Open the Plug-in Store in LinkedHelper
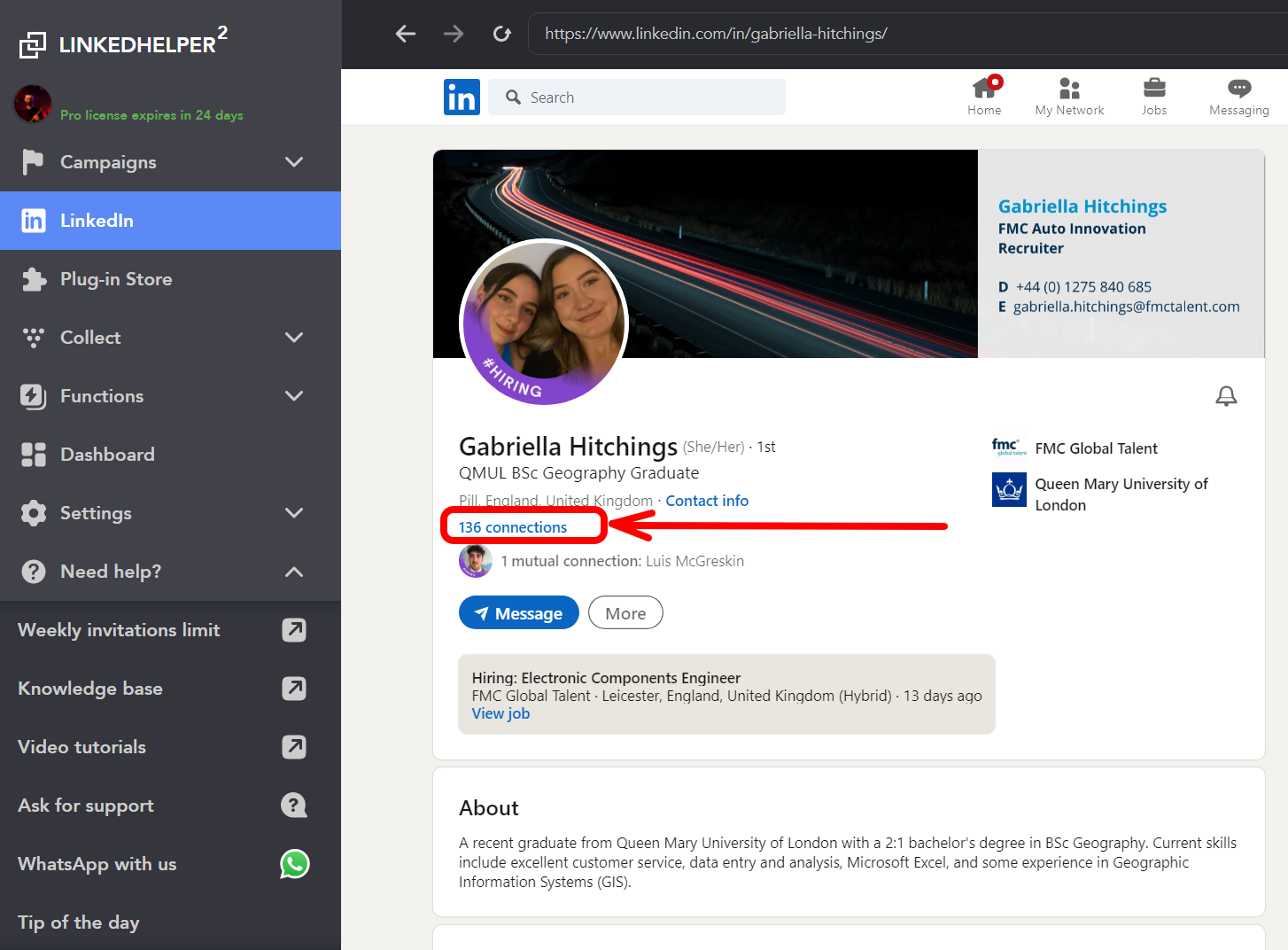 (x=115, y=278)
